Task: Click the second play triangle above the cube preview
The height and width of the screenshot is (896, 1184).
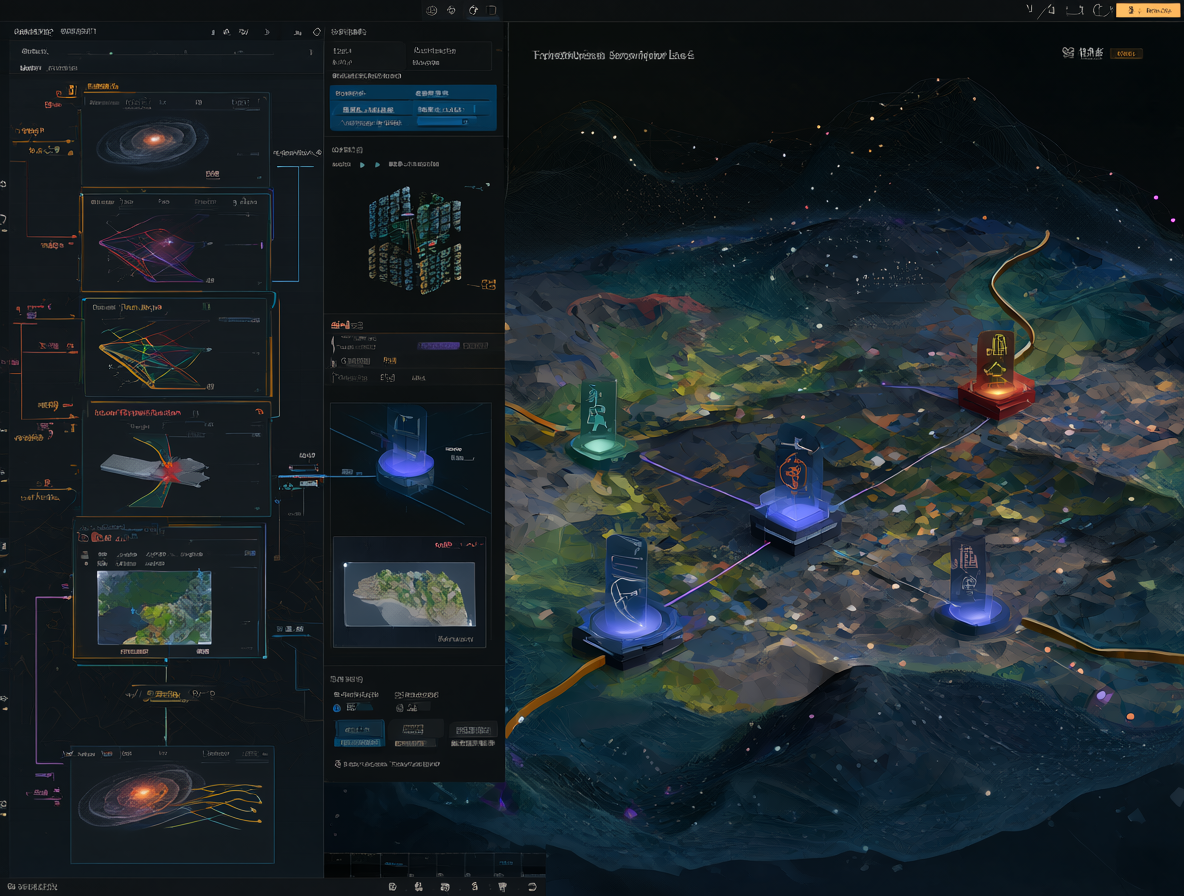Action: click(378, 165)
